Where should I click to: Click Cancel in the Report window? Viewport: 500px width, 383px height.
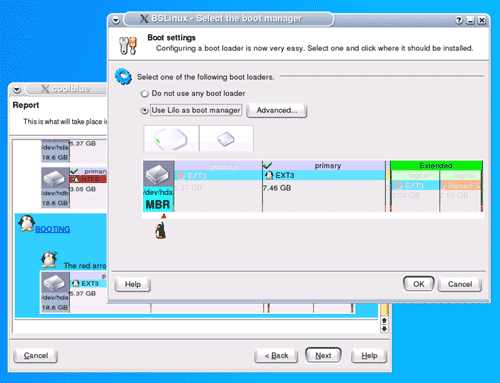coord(36,356)
